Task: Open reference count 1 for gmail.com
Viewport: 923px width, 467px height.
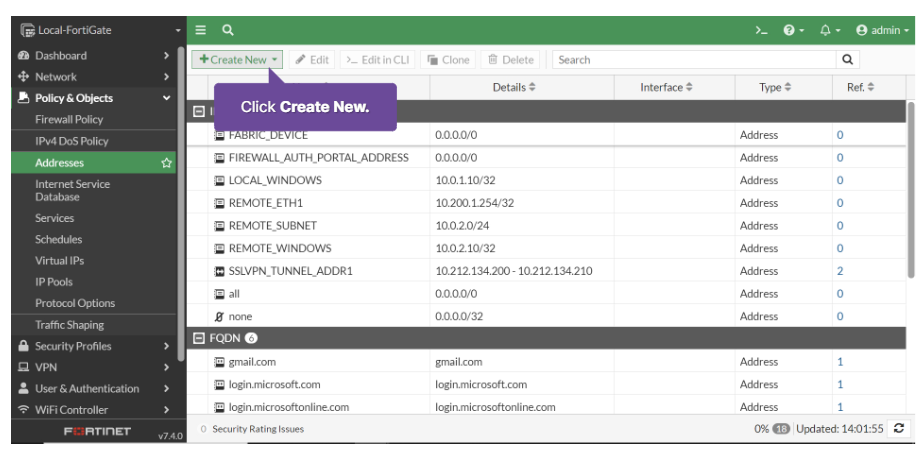Action: (840, 362)
